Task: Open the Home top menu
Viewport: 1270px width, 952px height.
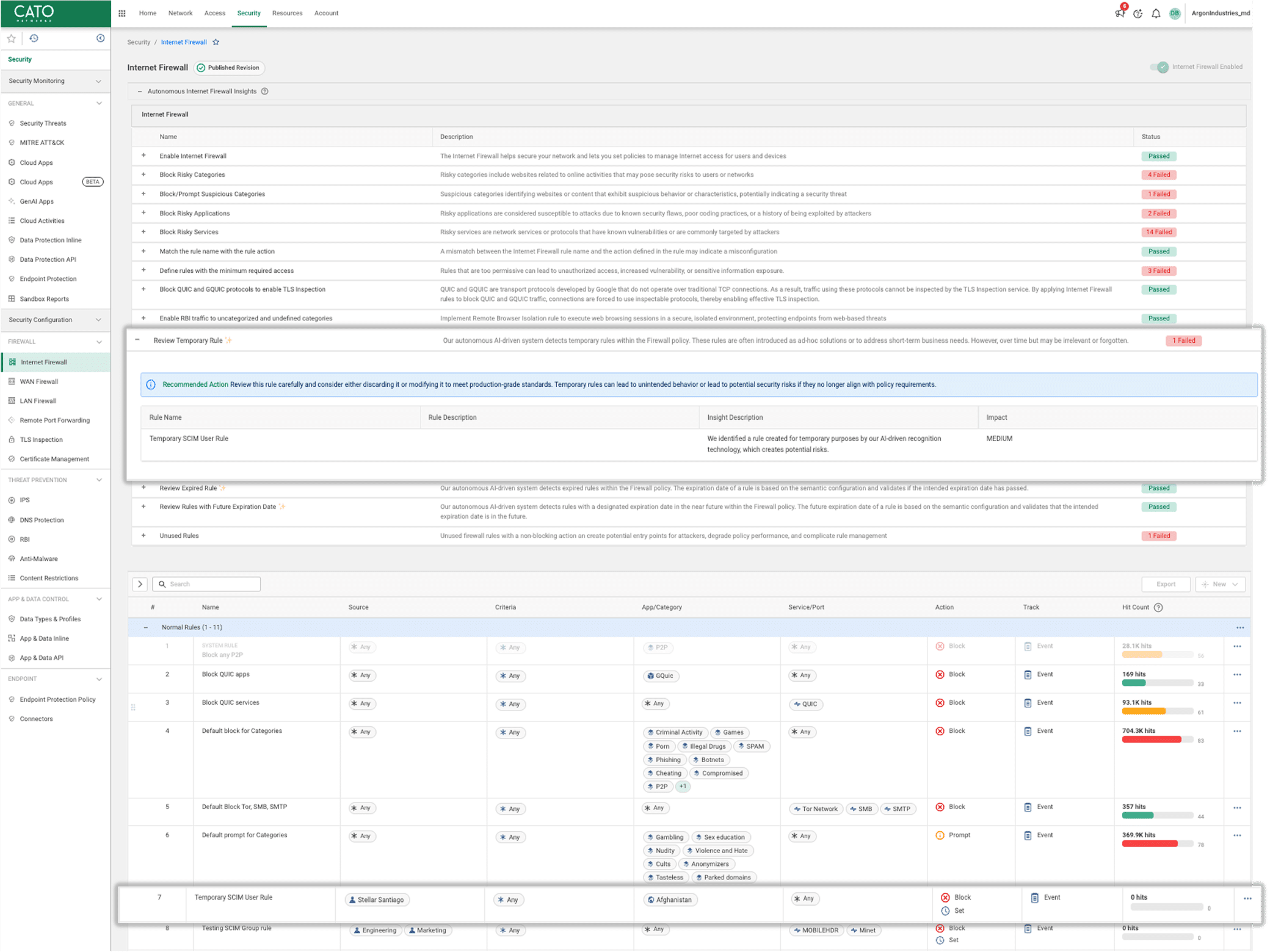Action: click(148, 13)
